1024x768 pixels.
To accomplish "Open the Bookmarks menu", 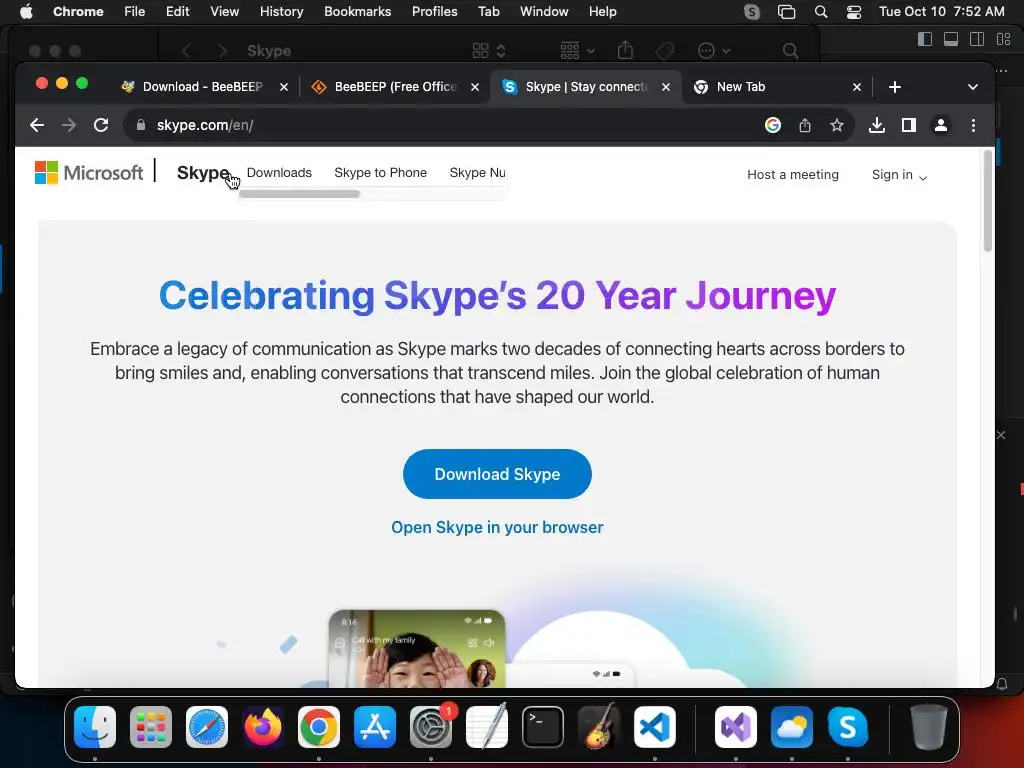I will [357, 12].
